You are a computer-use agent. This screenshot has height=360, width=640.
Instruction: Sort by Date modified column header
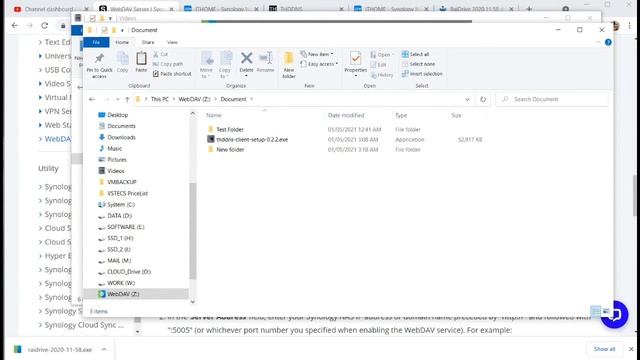(346, 116)
